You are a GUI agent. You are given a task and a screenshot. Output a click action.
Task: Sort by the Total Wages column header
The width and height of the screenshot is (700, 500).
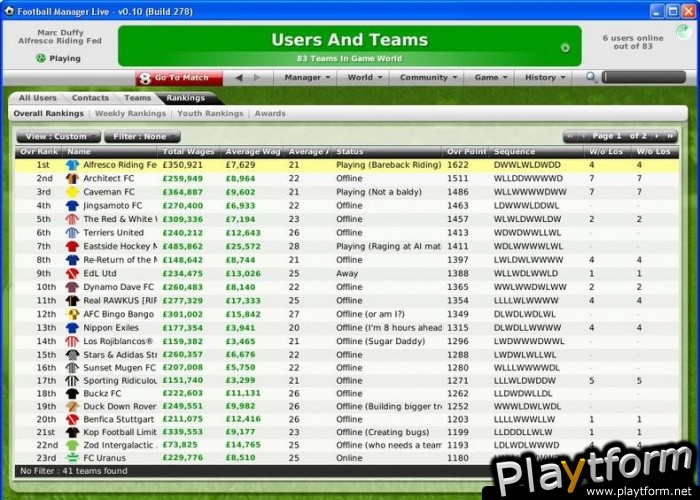[189, 152]
